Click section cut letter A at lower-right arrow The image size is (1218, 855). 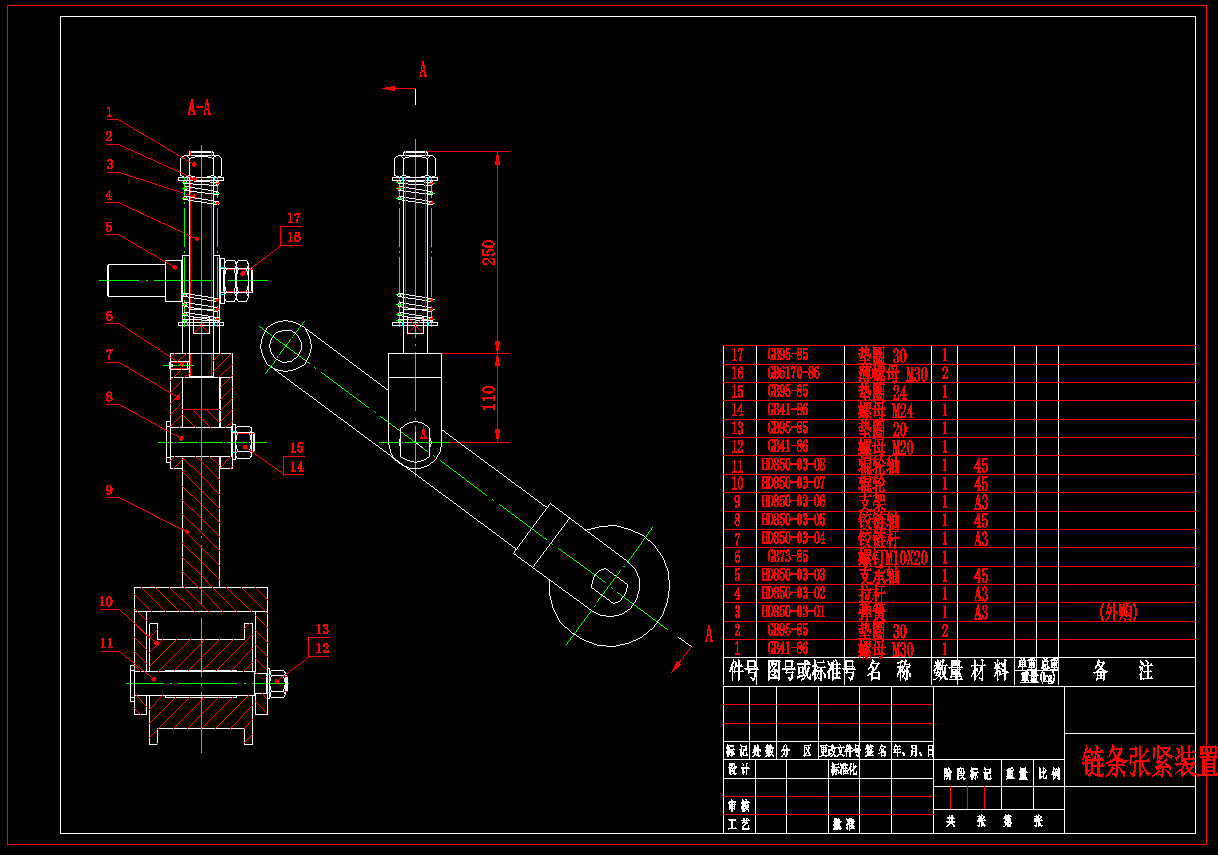[x=709, y=634]
